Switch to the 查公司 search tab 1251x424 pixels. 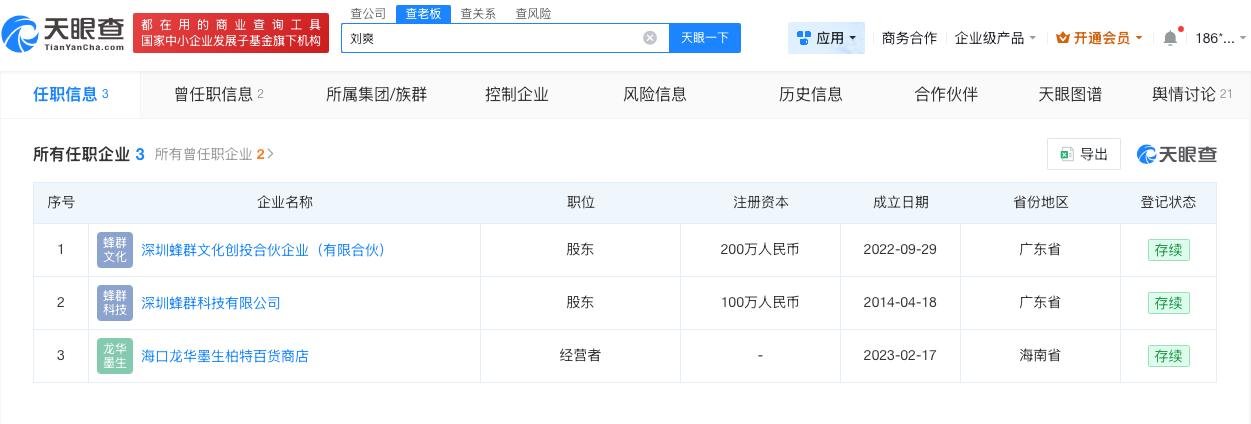coord(368,13)
